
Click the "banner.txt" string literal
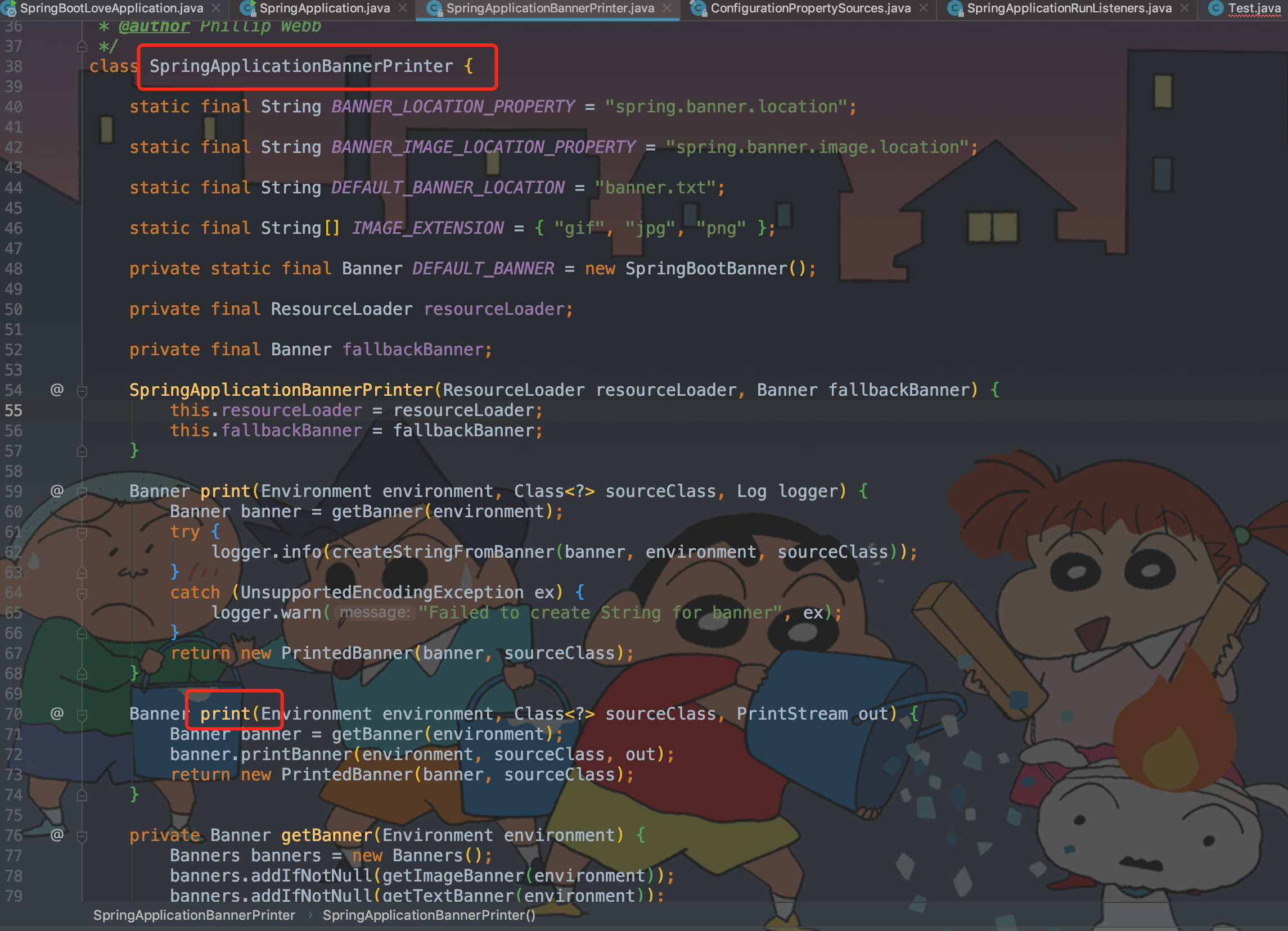click(x=655, y=187)
